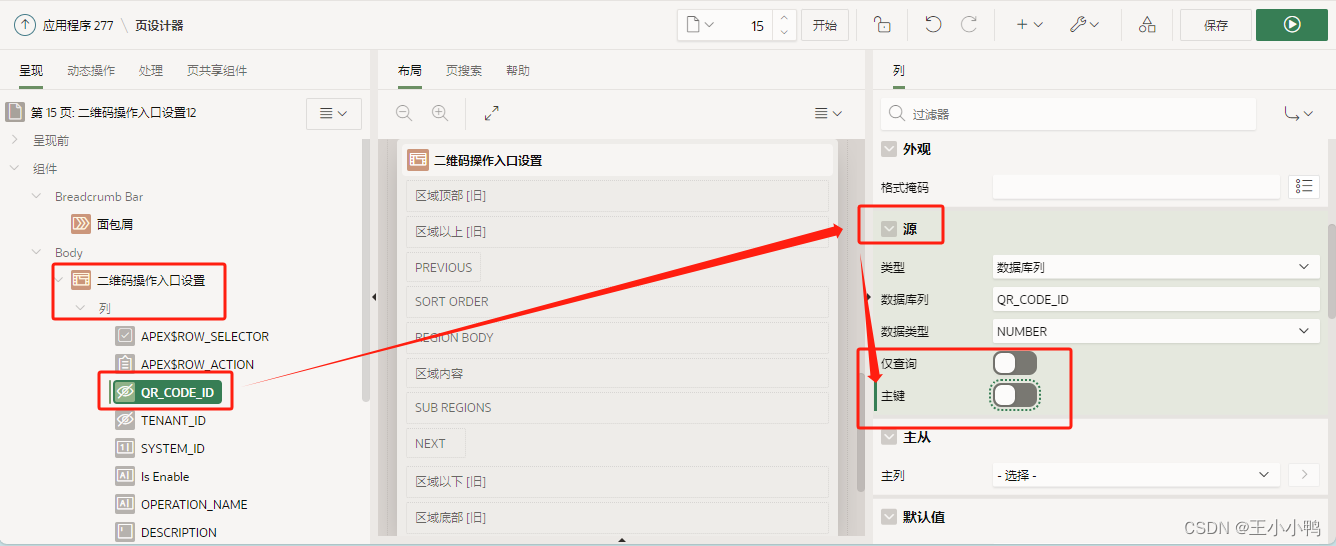
Task: Open the go-to group arrow menu
Action: [1298, 114]
